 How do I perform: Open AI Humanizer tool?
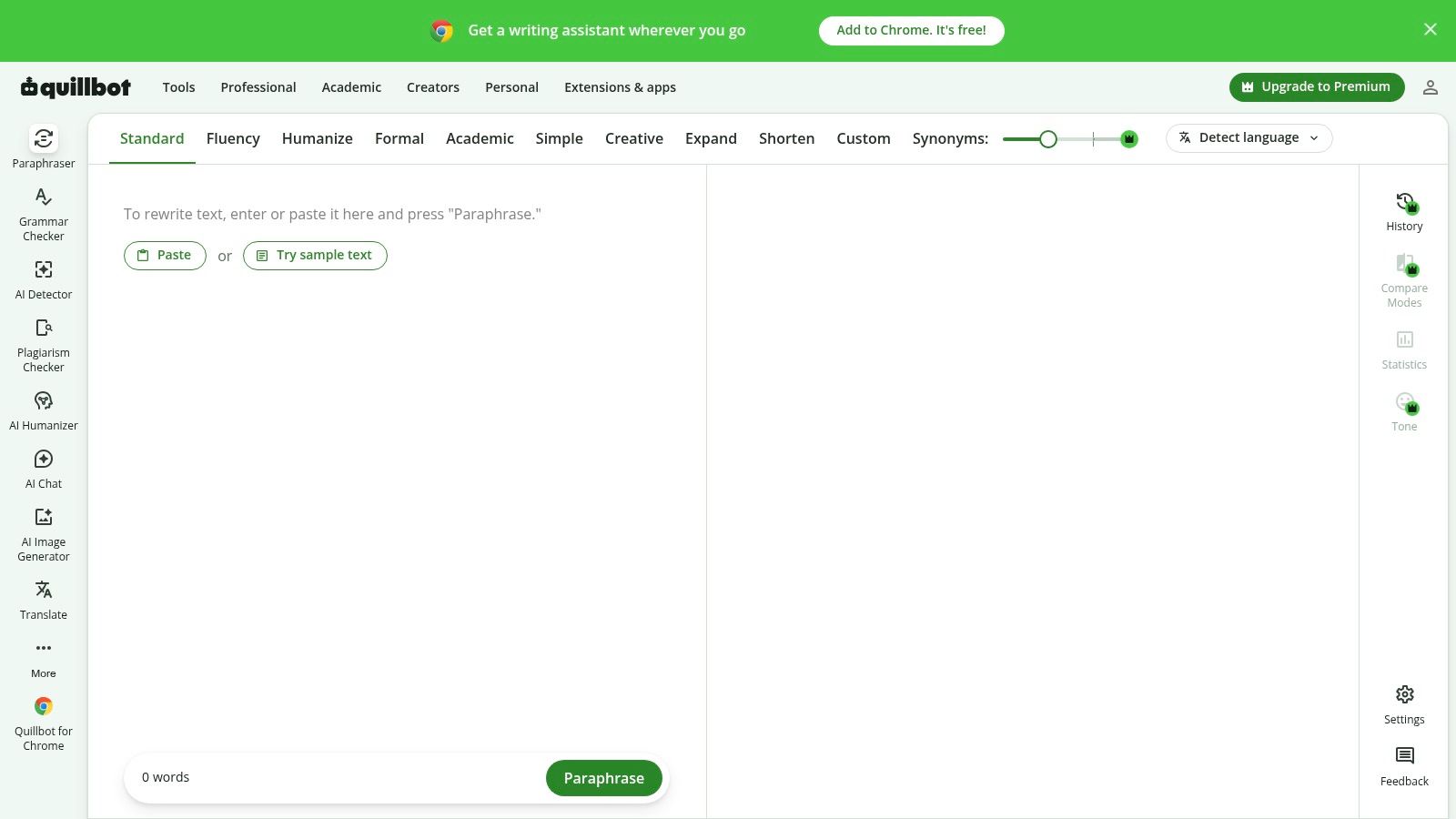click(x=44, y=411)
